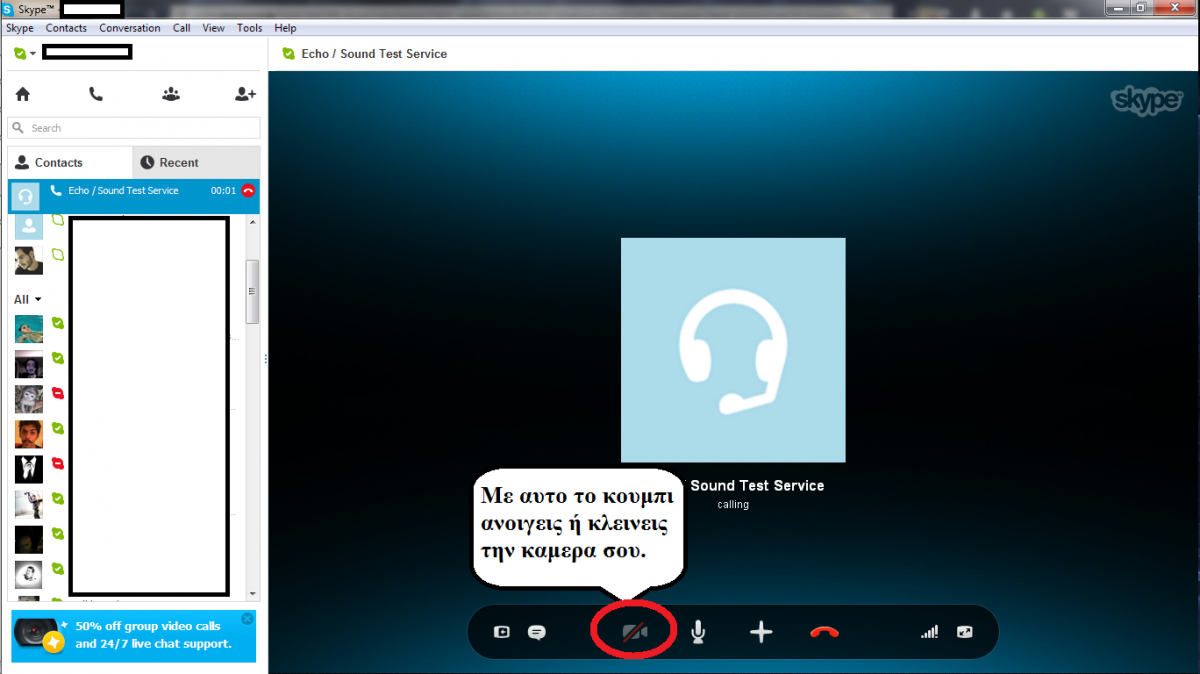Toggle the webcam video button
The height and width of the screenshot is (674, 1200).
click(x=634, y=632)
